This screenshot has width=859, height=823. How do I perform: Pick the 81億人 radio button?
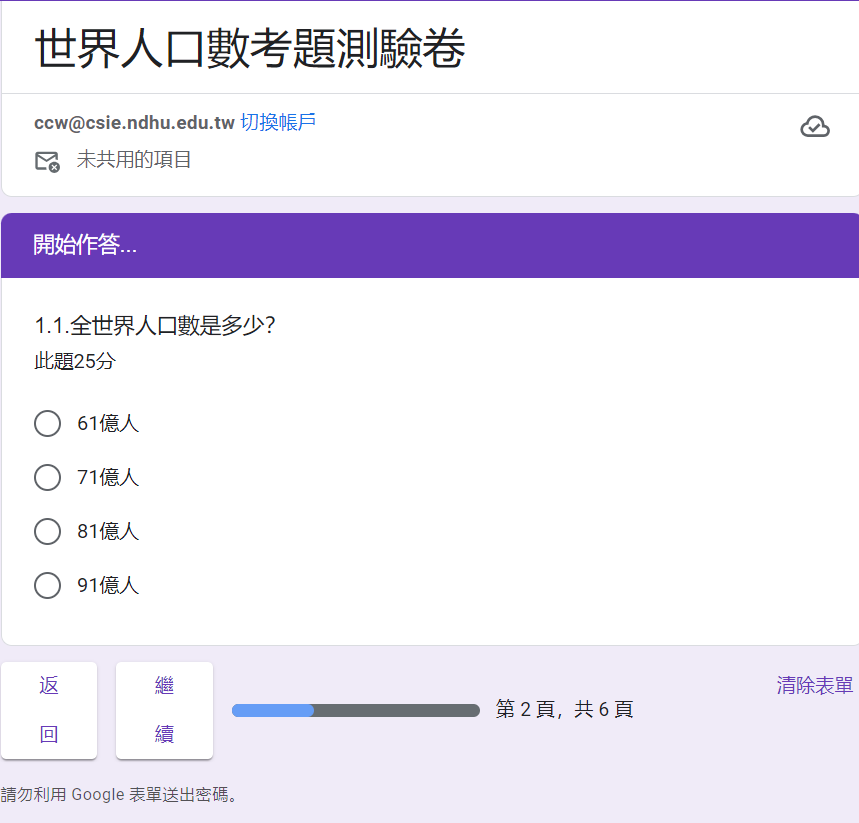47,532
